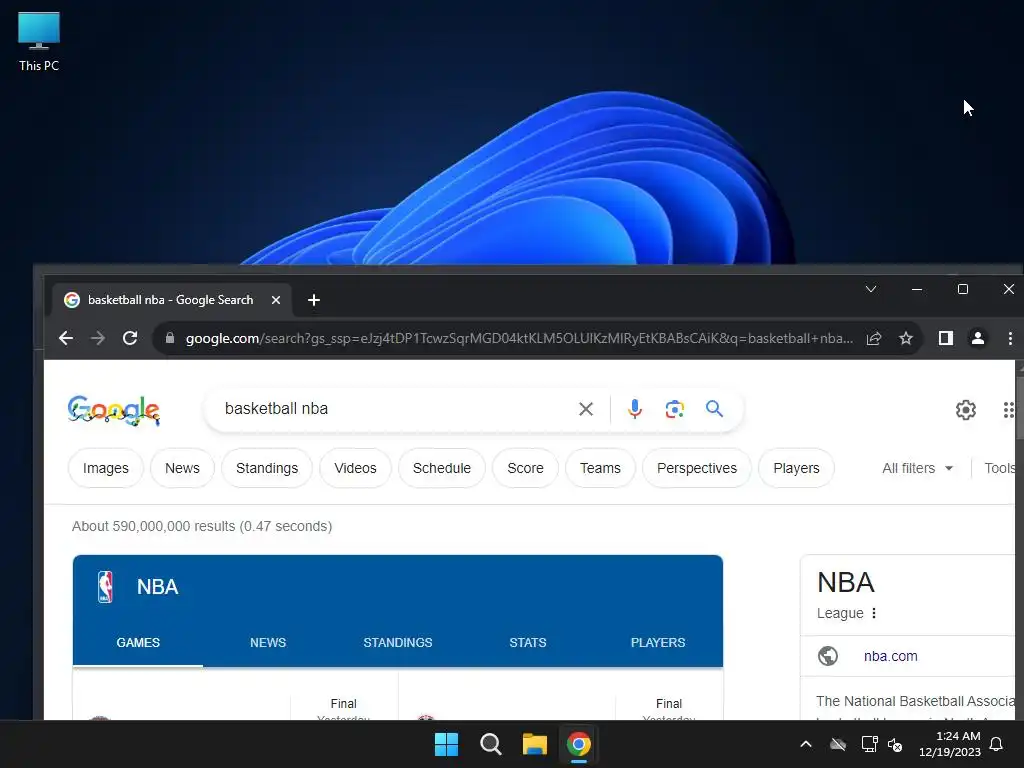The height and width of the screenshot is (768, 1024).
Task: Submit search with magnifier icon
Action: 714,409
